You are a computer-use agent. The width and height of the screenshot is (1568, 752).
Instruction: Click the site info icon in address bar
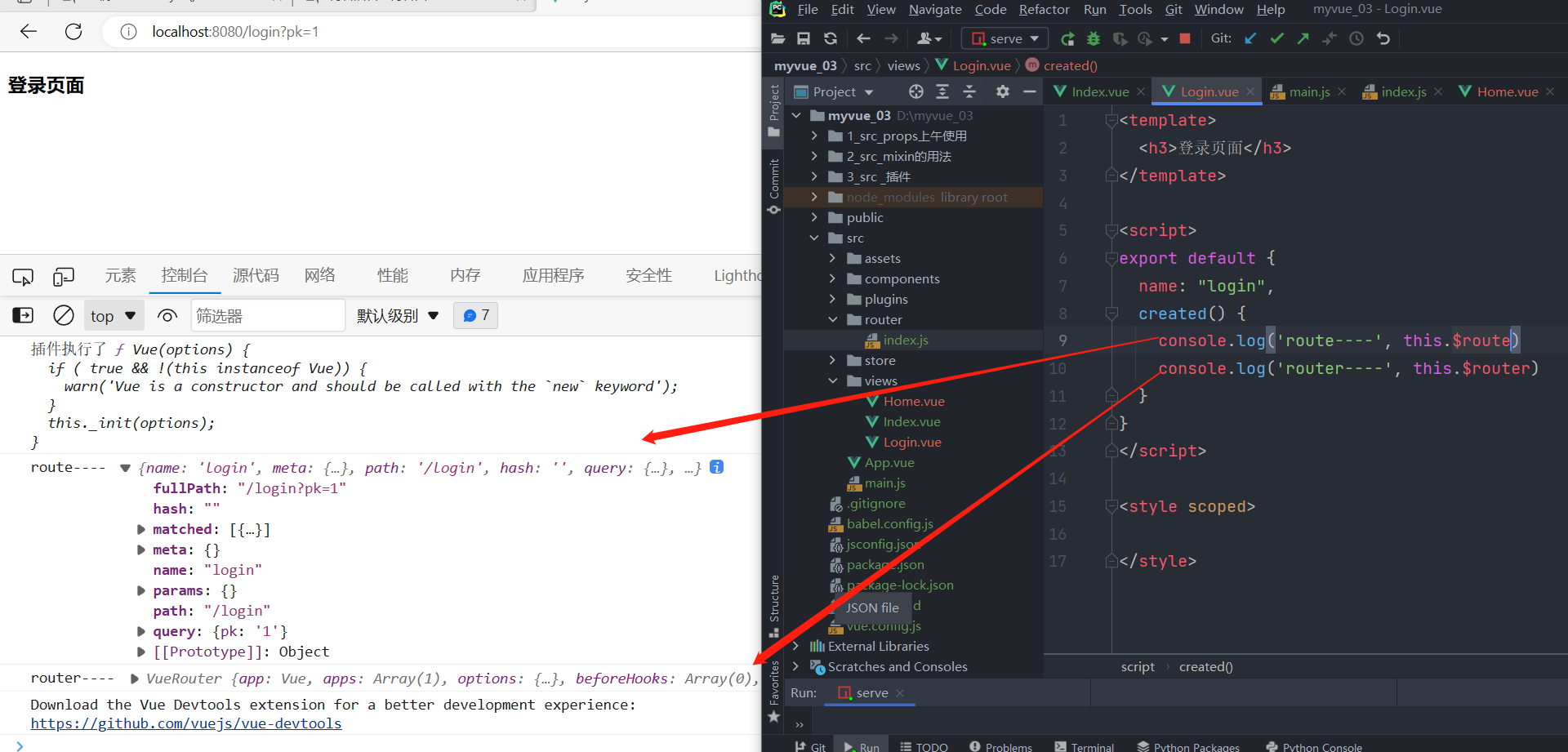click(128, 32)
